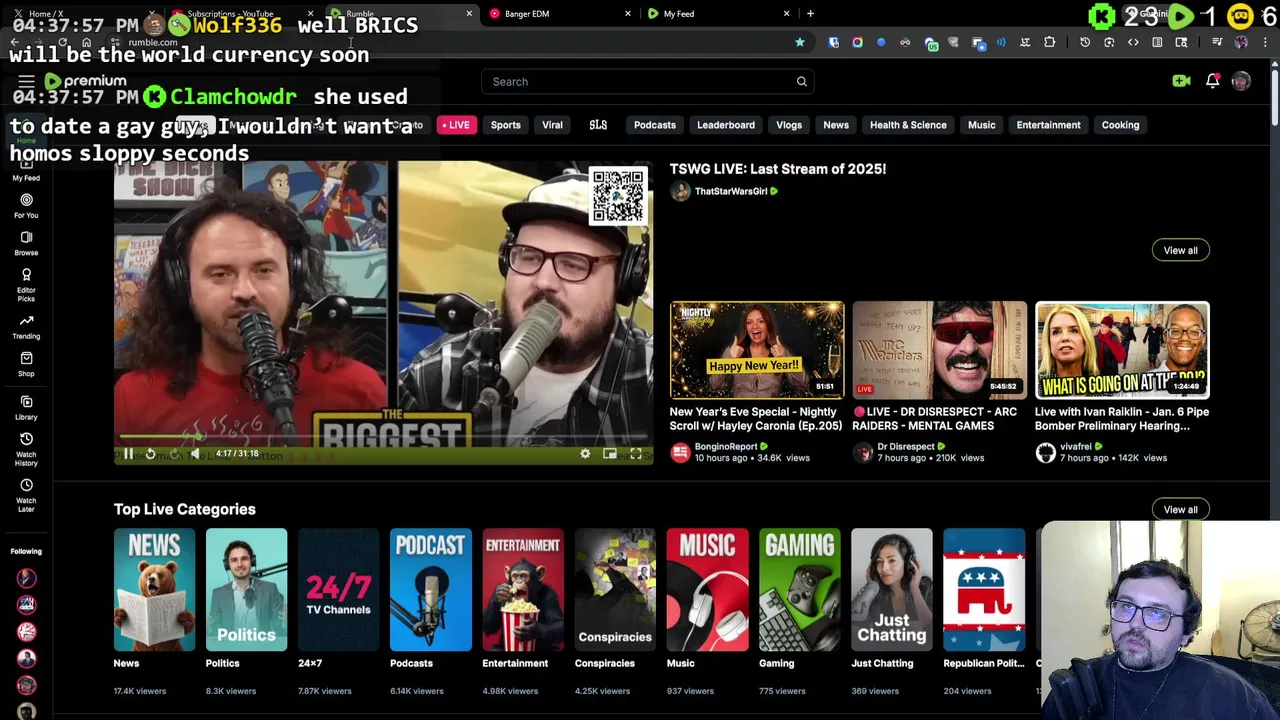Click the search magnifier icon
Image resolution: width=1280 pixels, height=720 pixels.
(x=801, y=82)
